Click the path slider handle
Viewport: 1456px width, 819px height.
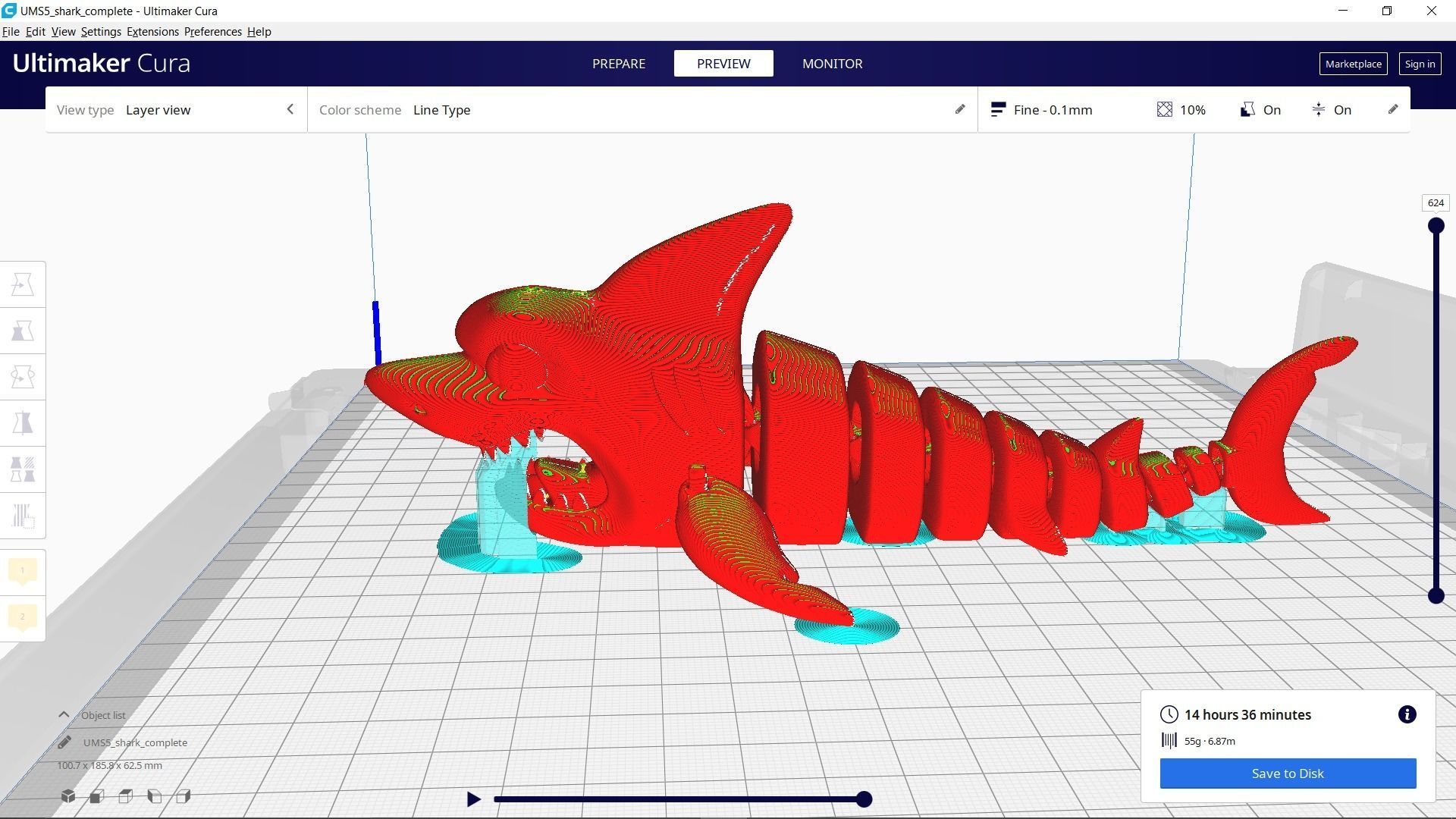864,799
